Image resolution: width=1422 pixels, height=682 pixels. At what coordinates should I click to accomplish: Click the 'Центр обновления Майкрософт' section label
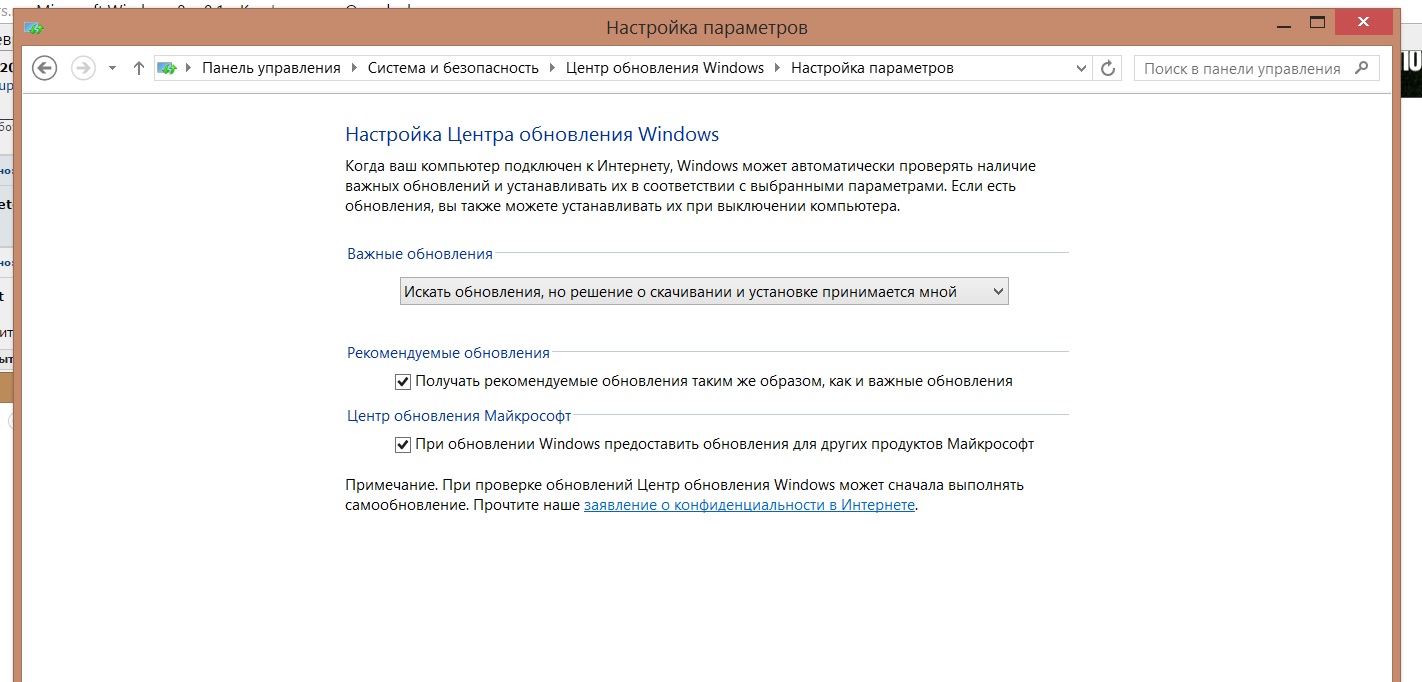(x=459, y=415)
